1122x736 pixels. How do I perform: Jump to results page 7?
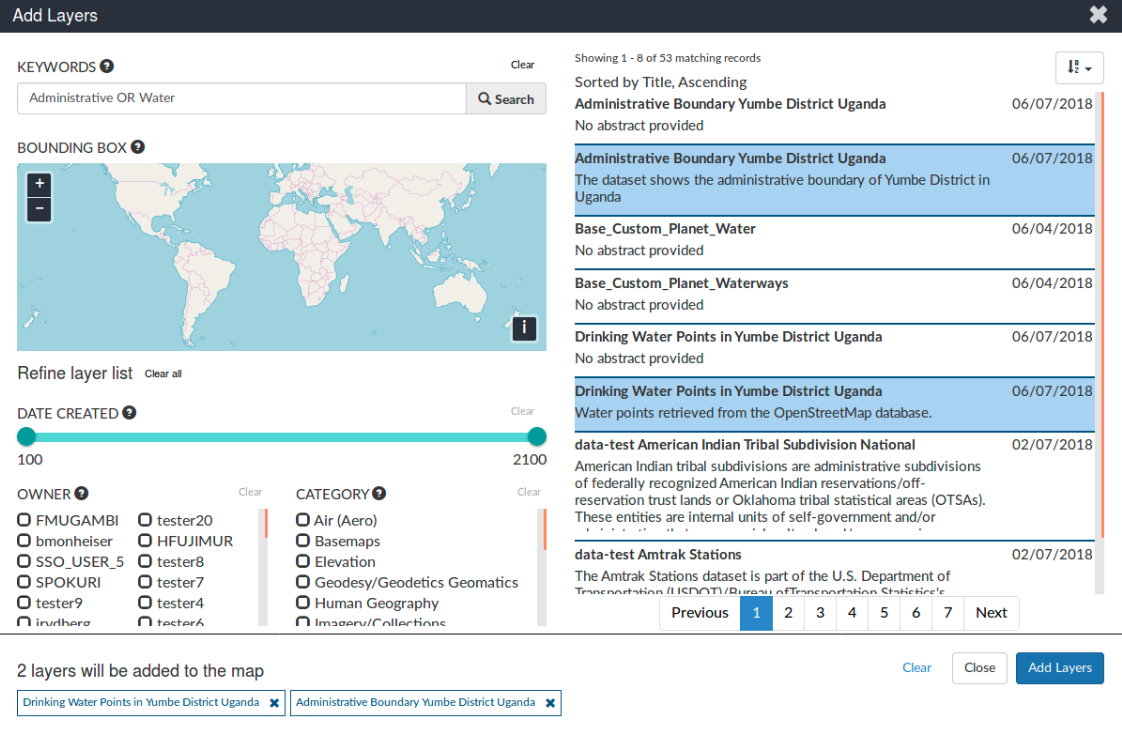tap(948, 613)
